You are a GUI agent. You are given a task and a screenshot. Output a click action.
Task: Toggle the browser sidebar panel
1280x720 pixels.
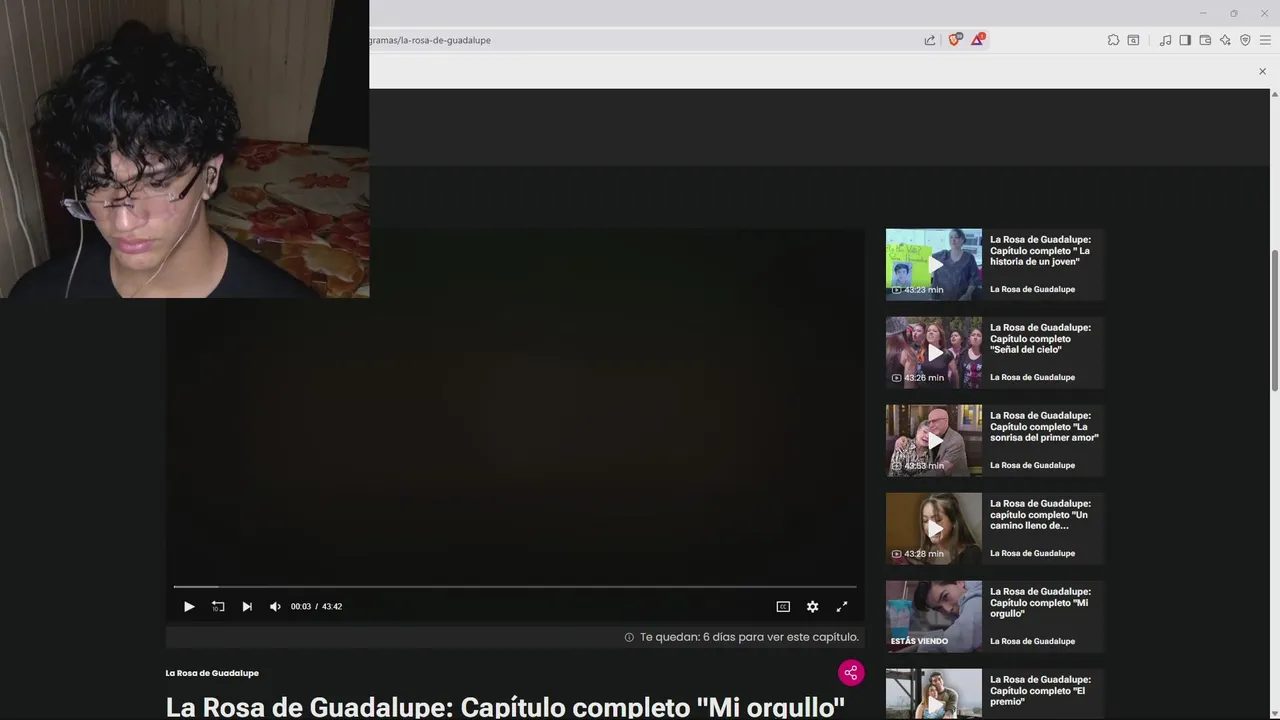1185,40
